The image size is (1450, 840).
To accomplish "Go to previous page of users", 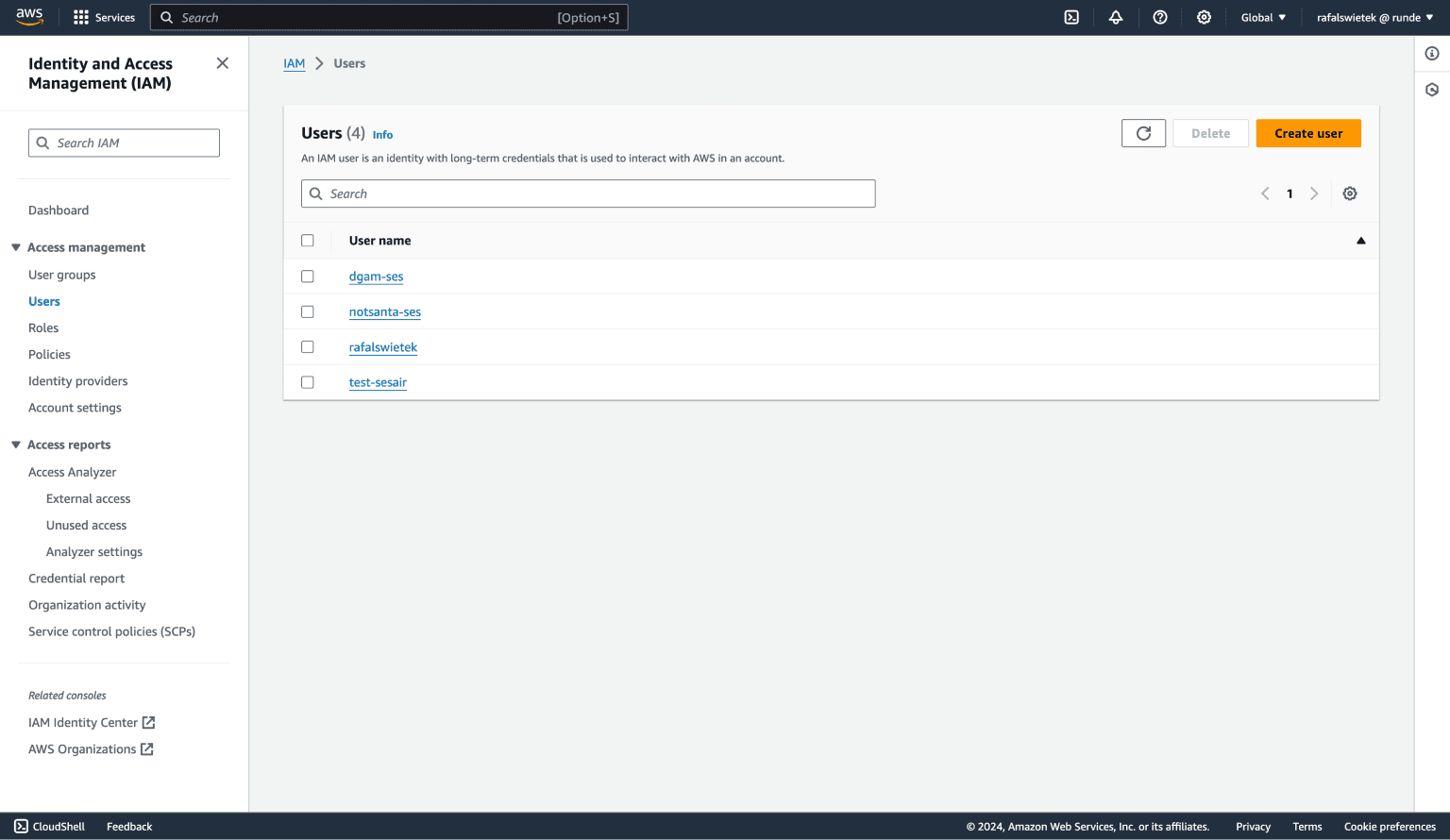I will coord(1265,193).
